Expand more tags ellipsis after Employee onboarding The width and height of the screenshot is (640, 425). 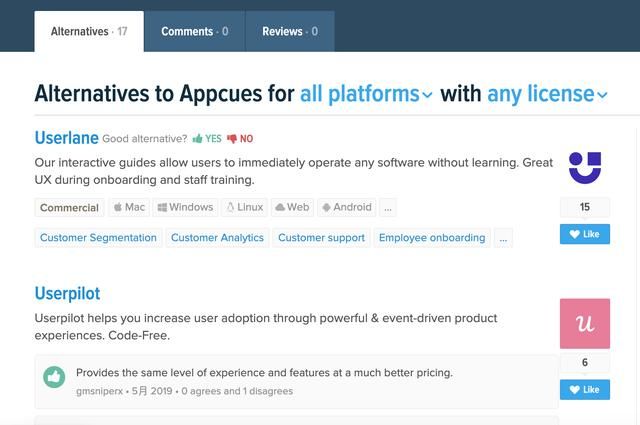(x=503, y=238)
